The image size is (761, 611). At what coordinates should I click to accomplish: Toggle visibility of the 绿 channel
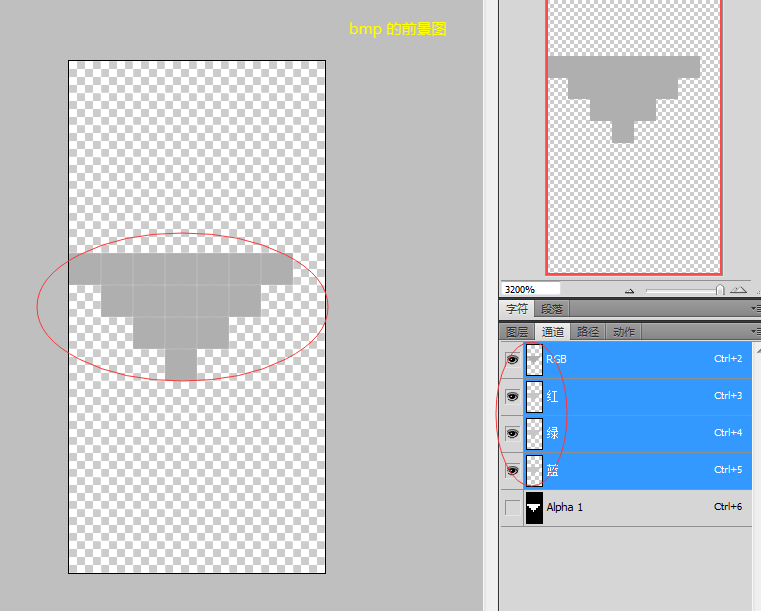coord(513,433)
